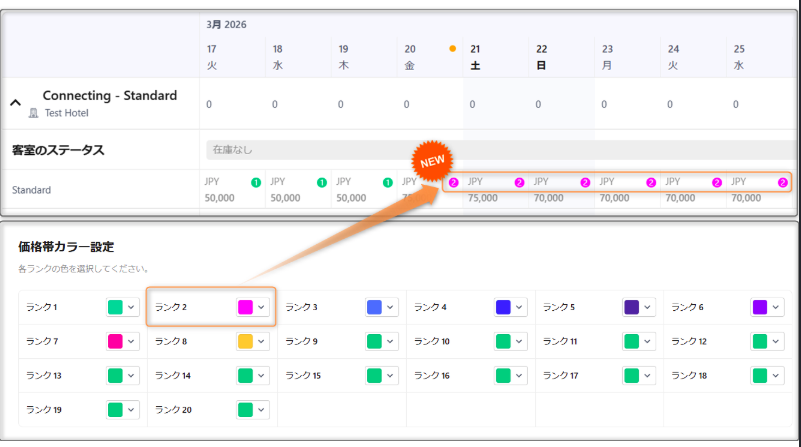Click the Standard rate plan label

coord(32,190)
